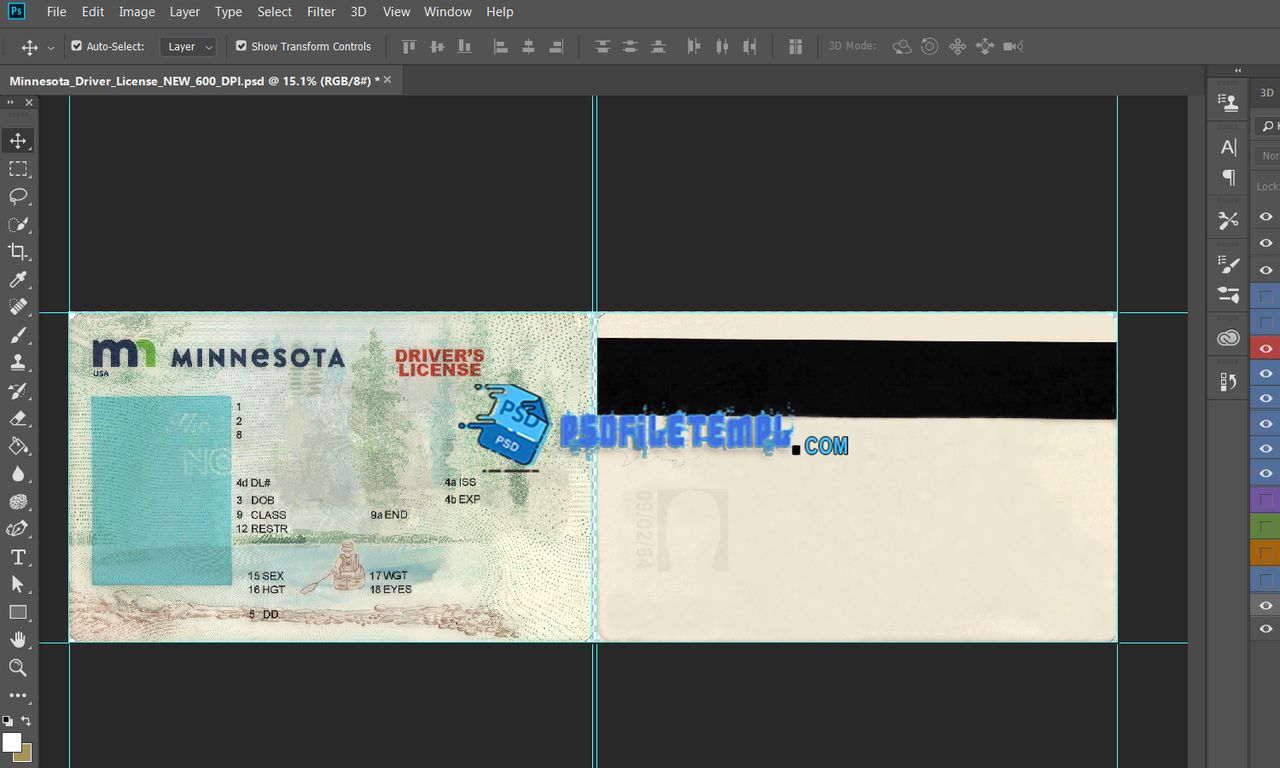1280x768 pixels.
Task: Select the Lasso tool
Action: [x=18, y=196]
